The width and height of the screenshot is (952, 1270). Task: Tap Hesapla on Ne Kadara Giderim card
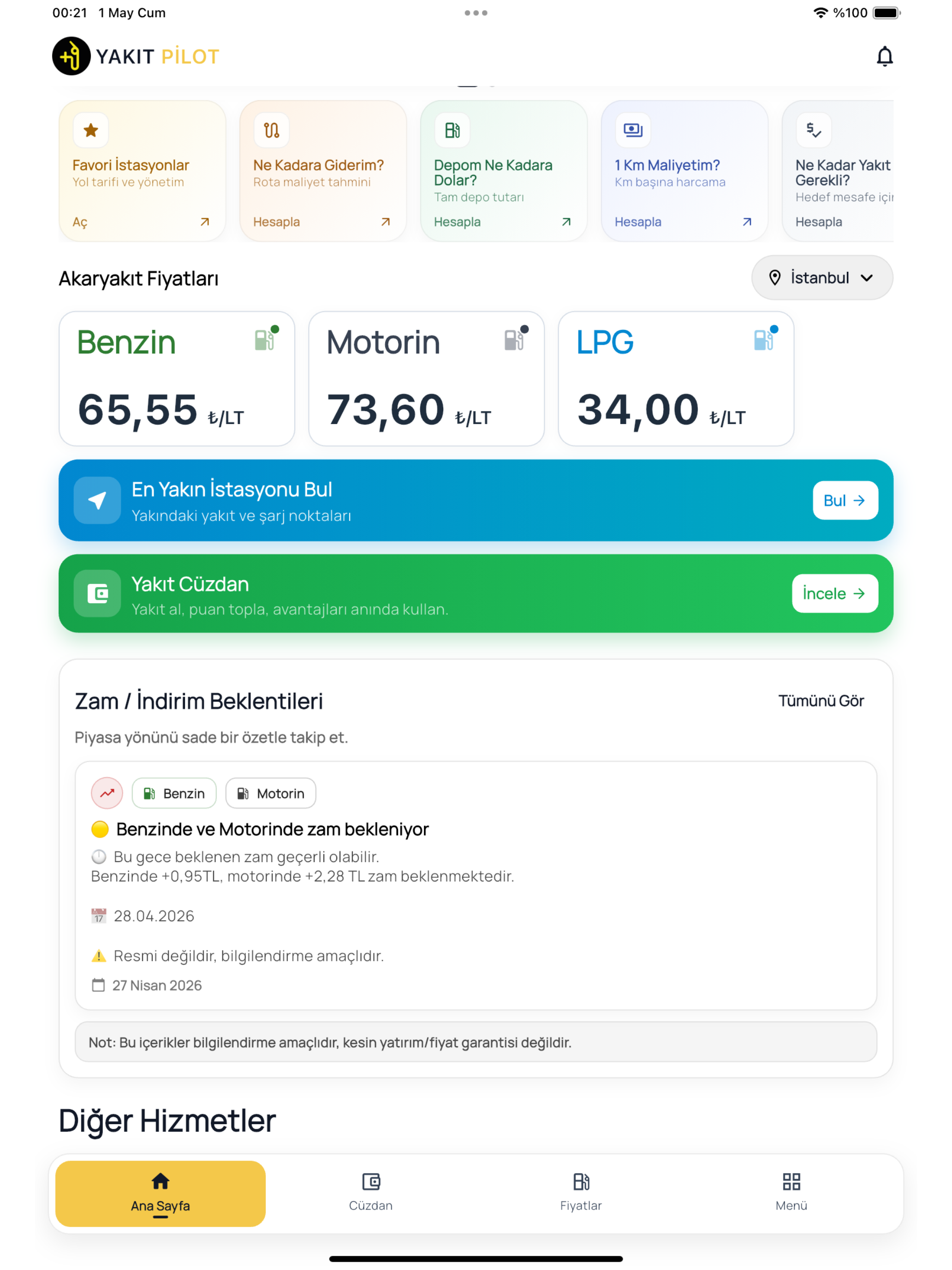pos(277,222)
